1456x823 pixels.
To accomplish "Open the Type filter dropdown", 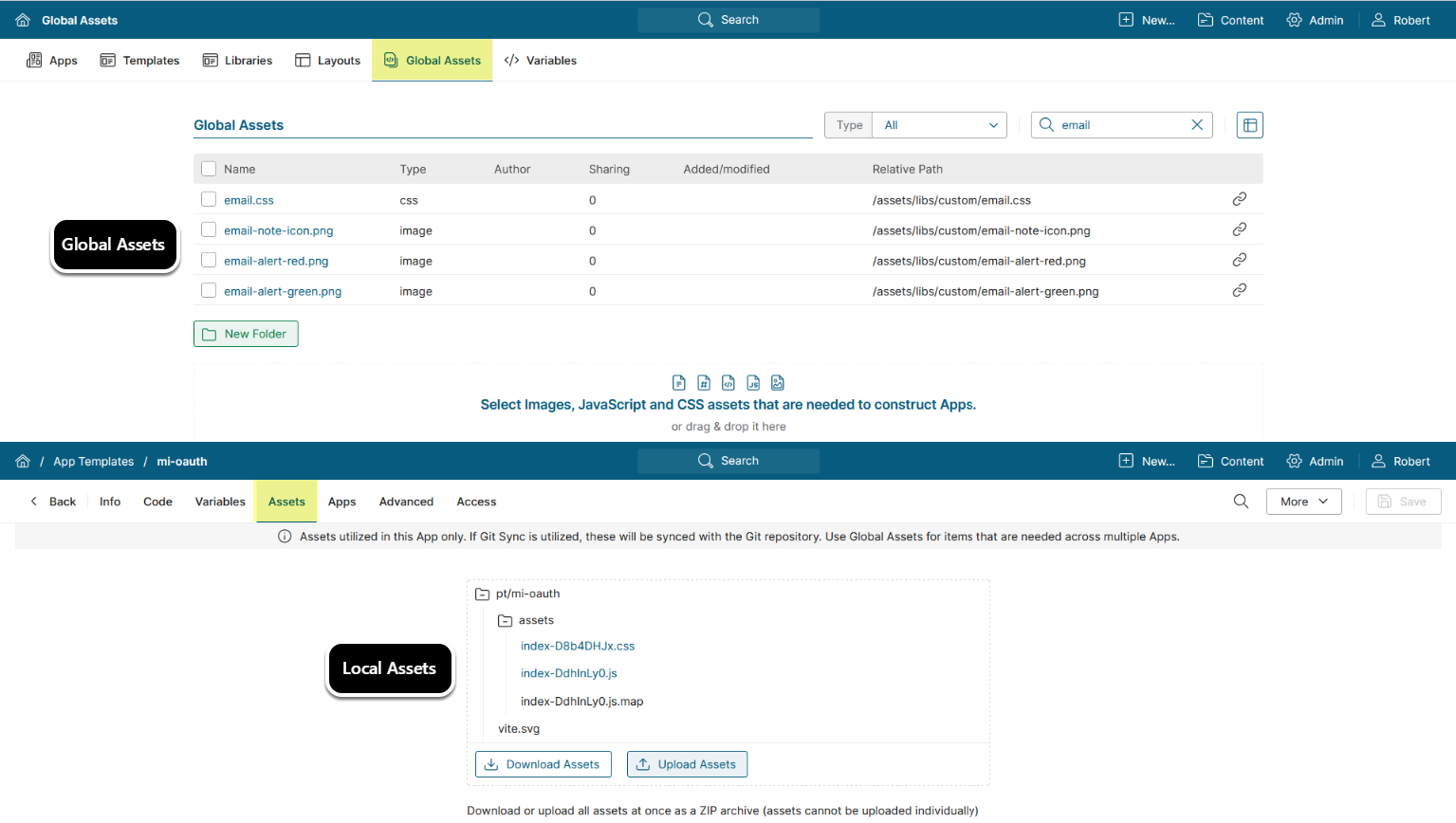I will click(939, 125).
